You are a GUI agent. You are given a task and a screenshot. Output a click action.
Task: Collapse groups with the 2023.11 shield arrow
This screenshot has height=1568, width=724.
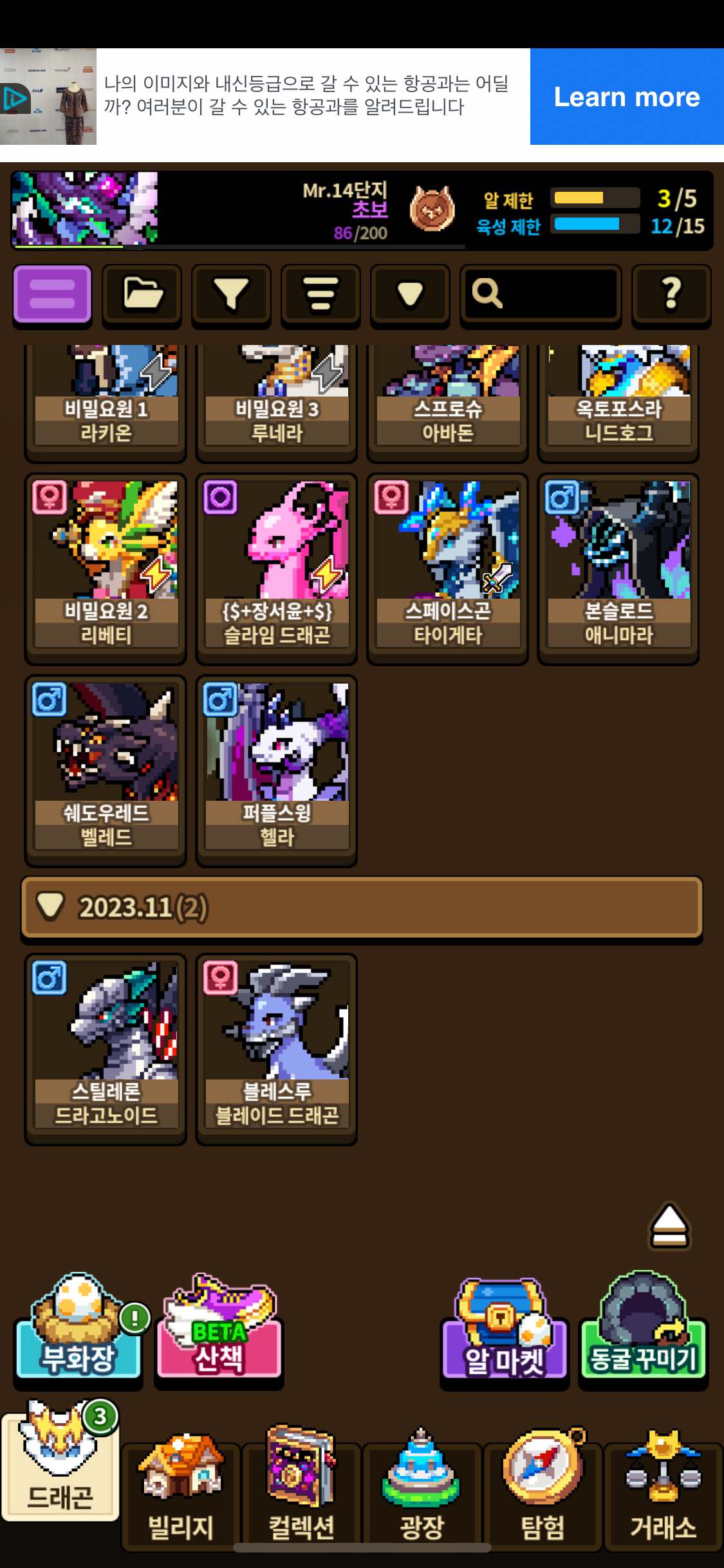coord(50,906)
